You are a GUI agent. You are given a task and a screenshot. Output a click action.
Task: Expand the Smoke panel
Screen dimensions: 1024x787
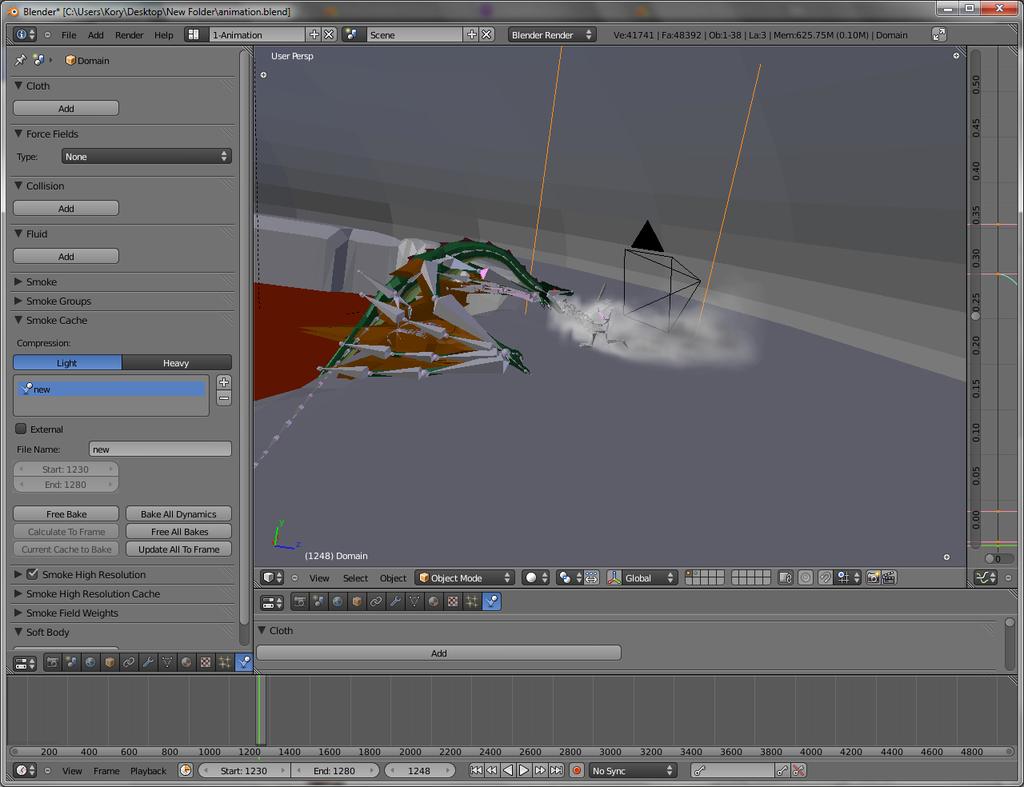pos(18,282)
